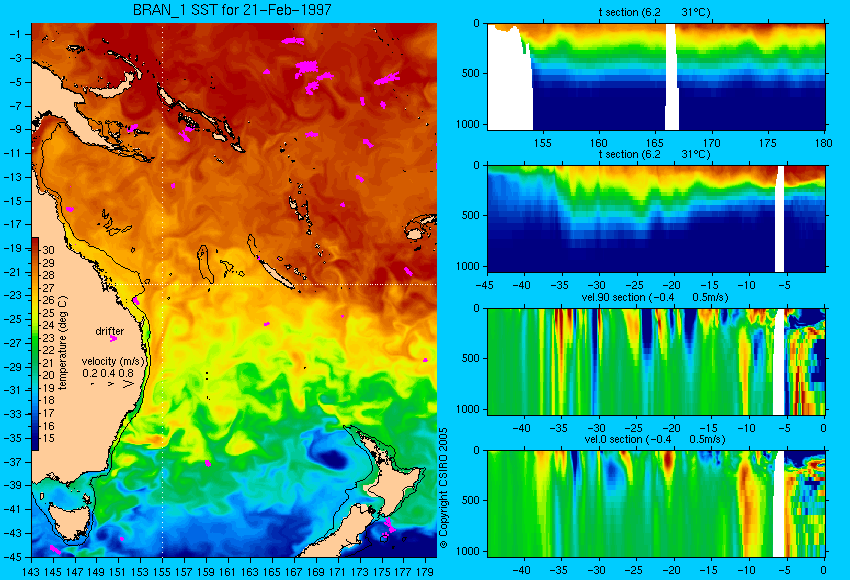Click the '0.2 0.4 0.8' velocity scale values
The image size is (850, 580).
coord(108,373)
